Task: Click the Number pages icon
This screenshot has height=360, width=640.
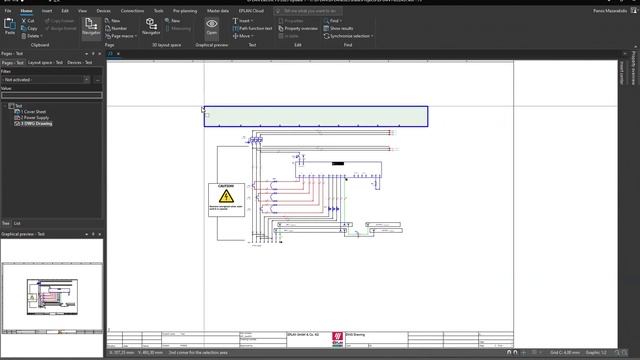Action: pos(108,28)
